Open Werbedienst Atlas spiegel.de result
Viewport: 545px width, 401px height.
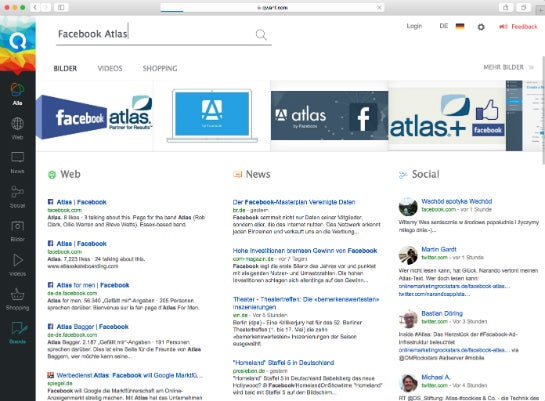(x=129, y=375)
